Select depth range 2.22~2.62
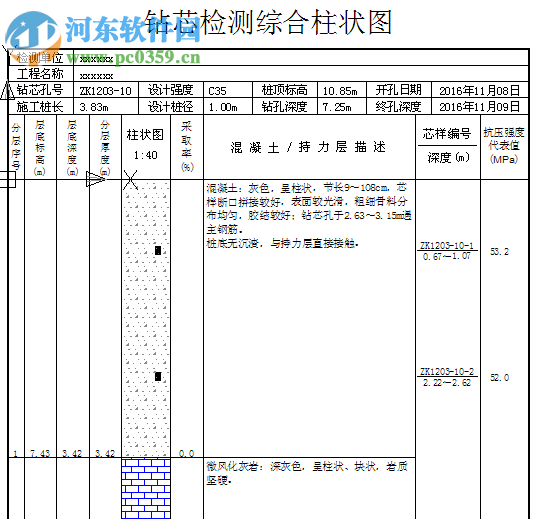 tap(447, 383)
